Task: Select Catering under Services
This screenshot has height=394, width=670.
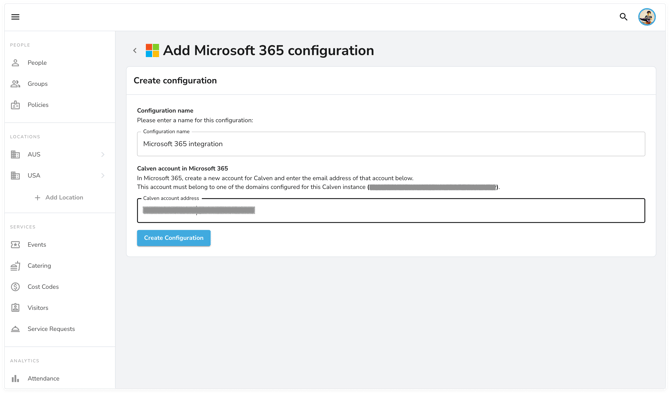Action: 39,266
